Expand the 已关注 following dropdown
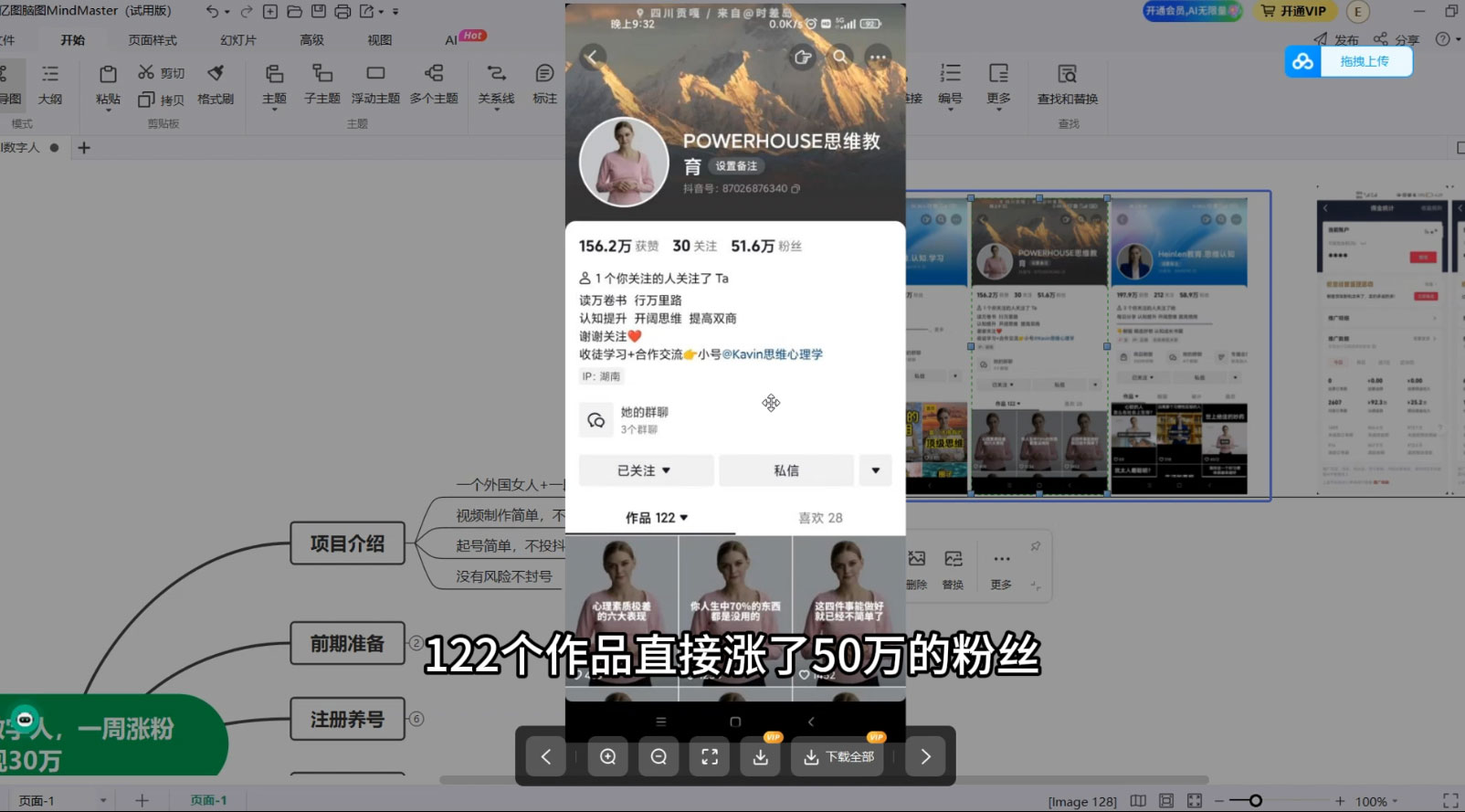 pos(645,470)
